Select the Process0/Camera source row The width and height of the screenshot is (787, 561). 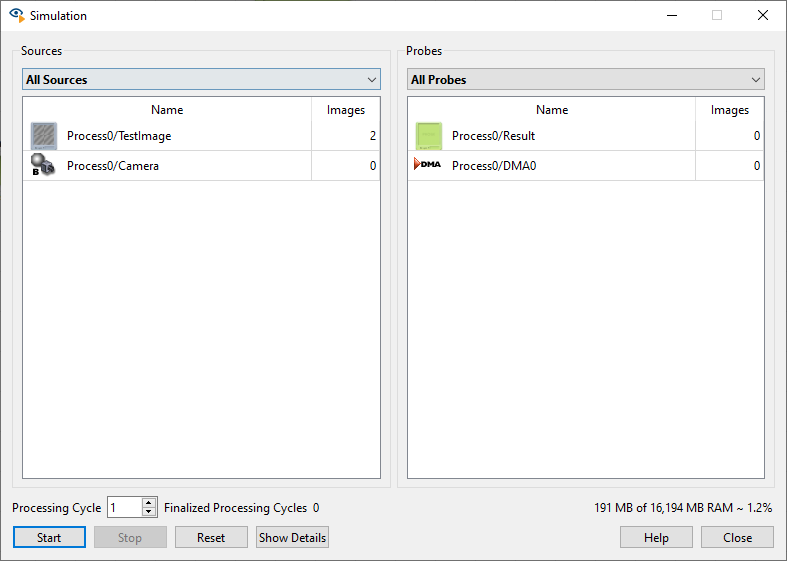[201, 166]
